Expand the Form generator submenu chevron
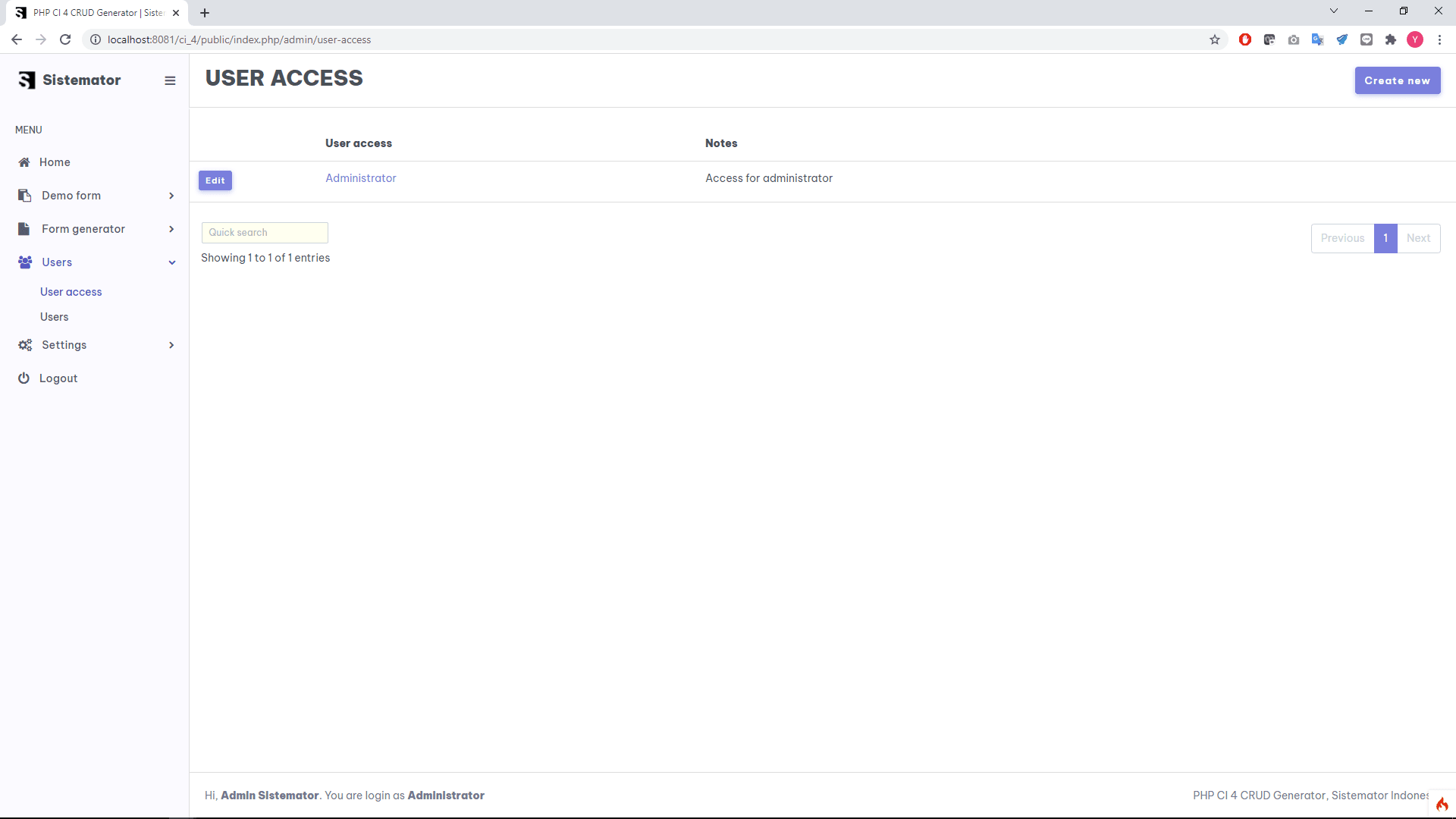The height and width of the screenshot is (819, 1456). click(171, 229)
